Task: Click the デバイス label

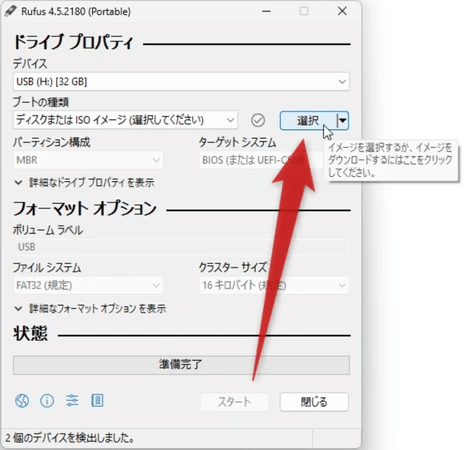Action: coord(30,63)
